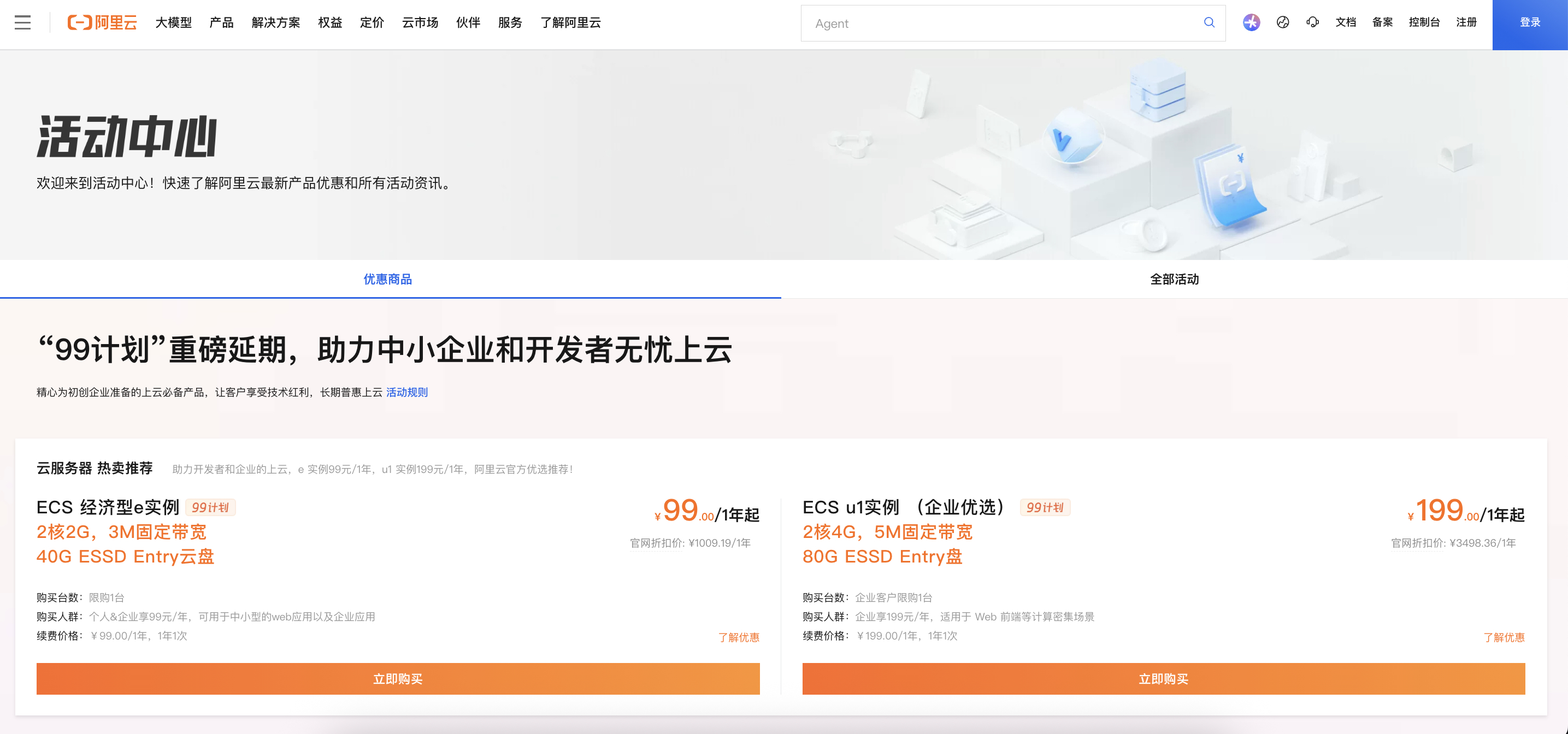Click the ECS u1实例 (企业优选) title
Viewport: 1568px width, 734px height.
click(x=904, y=507)
